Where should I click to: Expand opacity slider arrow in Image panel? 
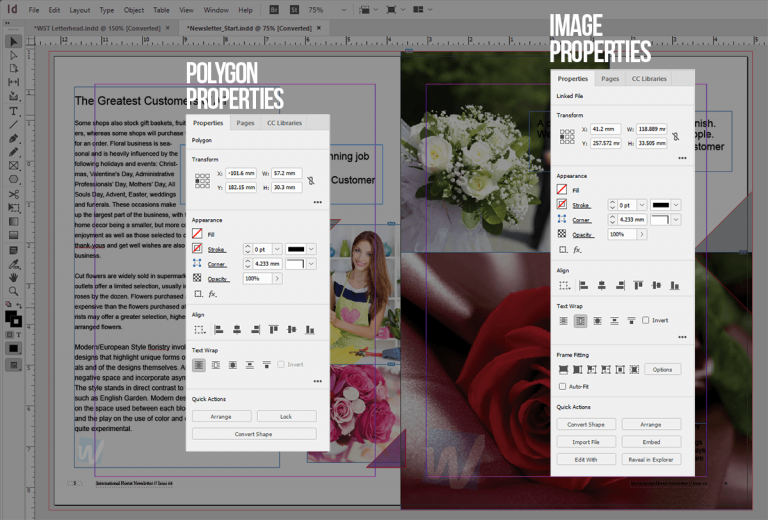pyautogui.click(x=642, y=235)
